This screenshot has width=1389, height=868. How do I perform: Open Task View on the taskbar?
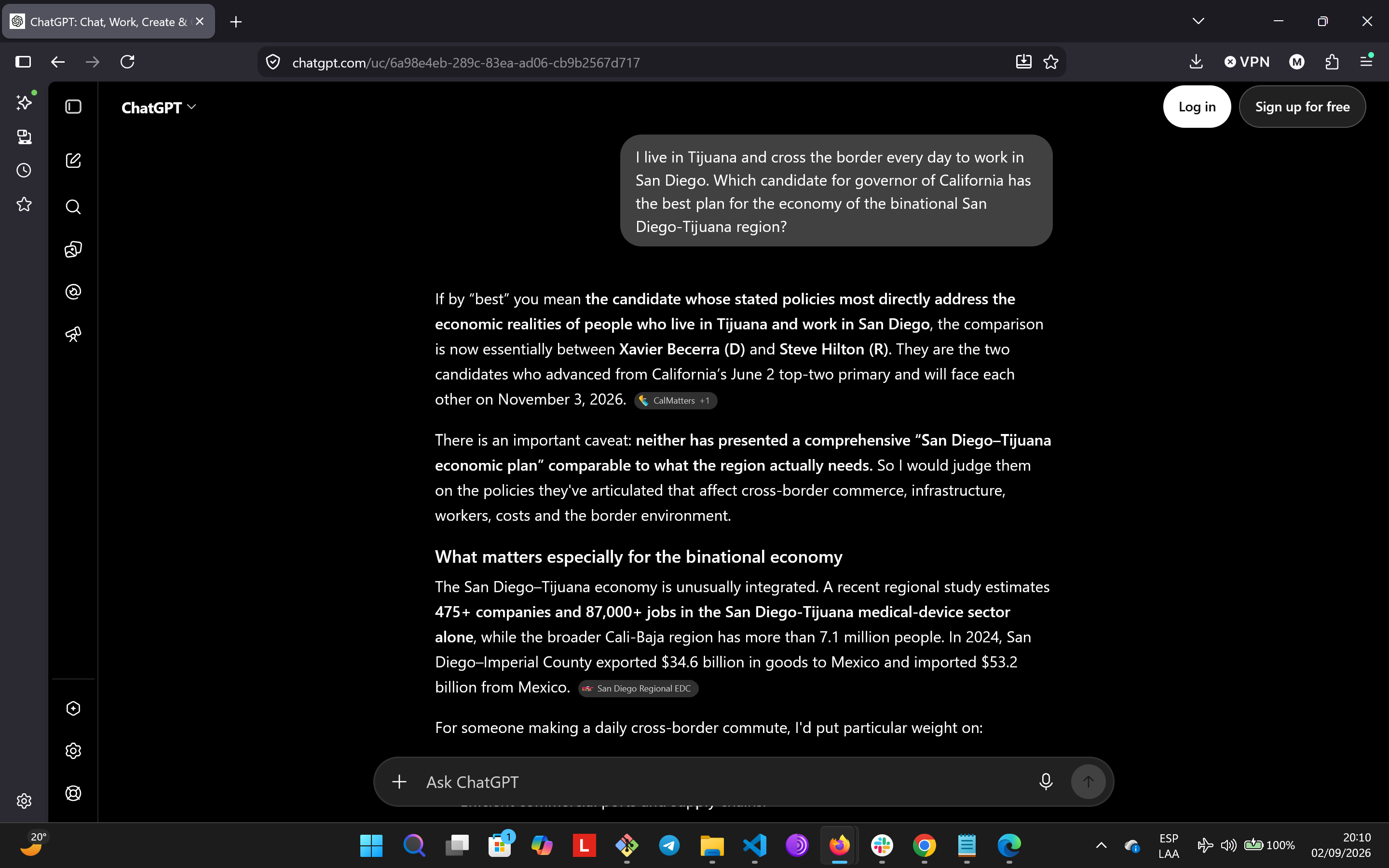point(457,846)
